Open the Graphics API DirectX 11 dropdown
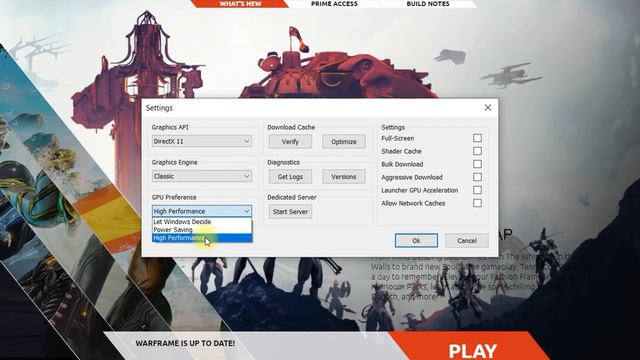Image resolution: width=640 pixels, height=360 pixels. tap(202, 141)
